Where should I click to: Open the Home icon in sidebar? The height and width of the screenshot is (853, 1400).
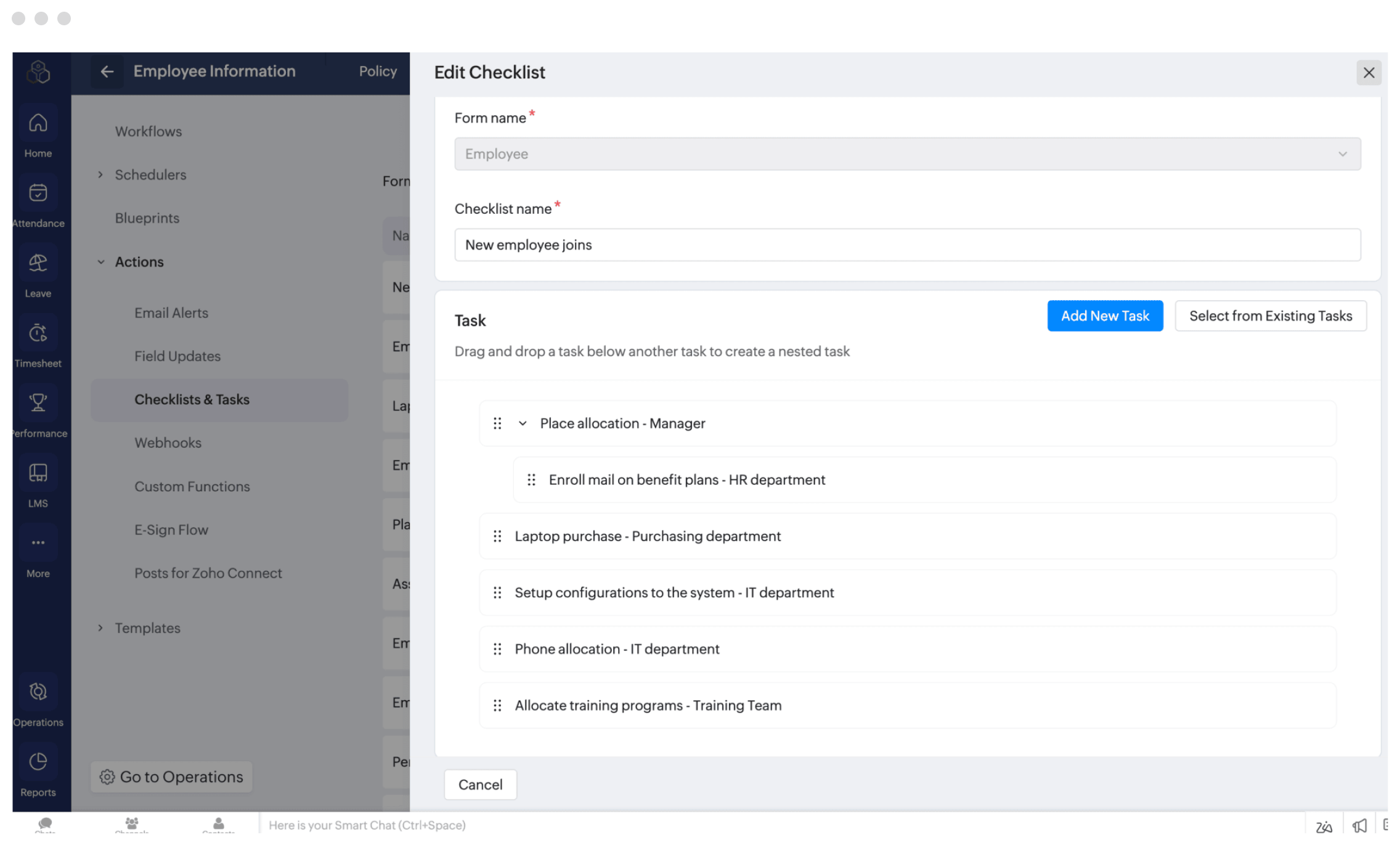coord(38,123)
